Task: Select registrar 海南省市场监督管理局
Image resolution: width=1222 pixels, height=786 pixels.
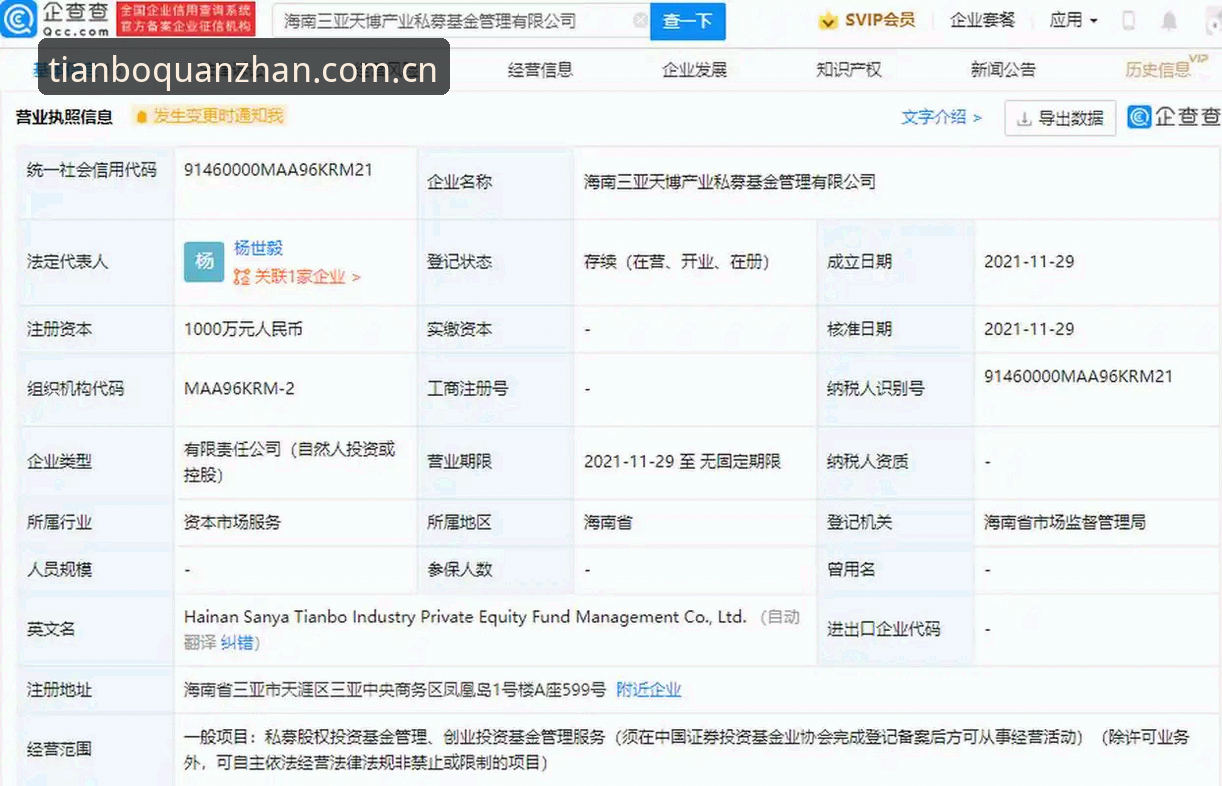Action: click(1065, 522)
